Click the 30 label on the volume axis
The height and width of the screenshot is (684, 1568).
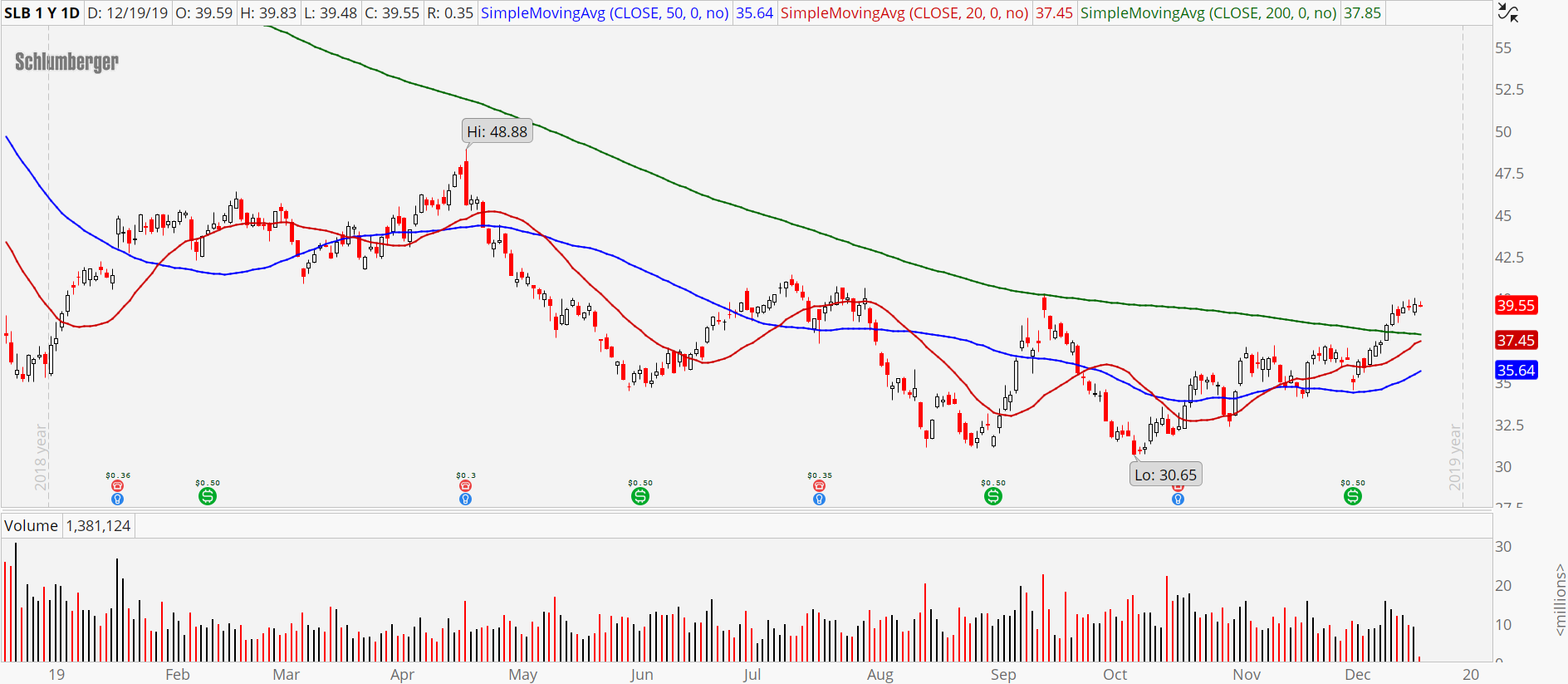1503,547
